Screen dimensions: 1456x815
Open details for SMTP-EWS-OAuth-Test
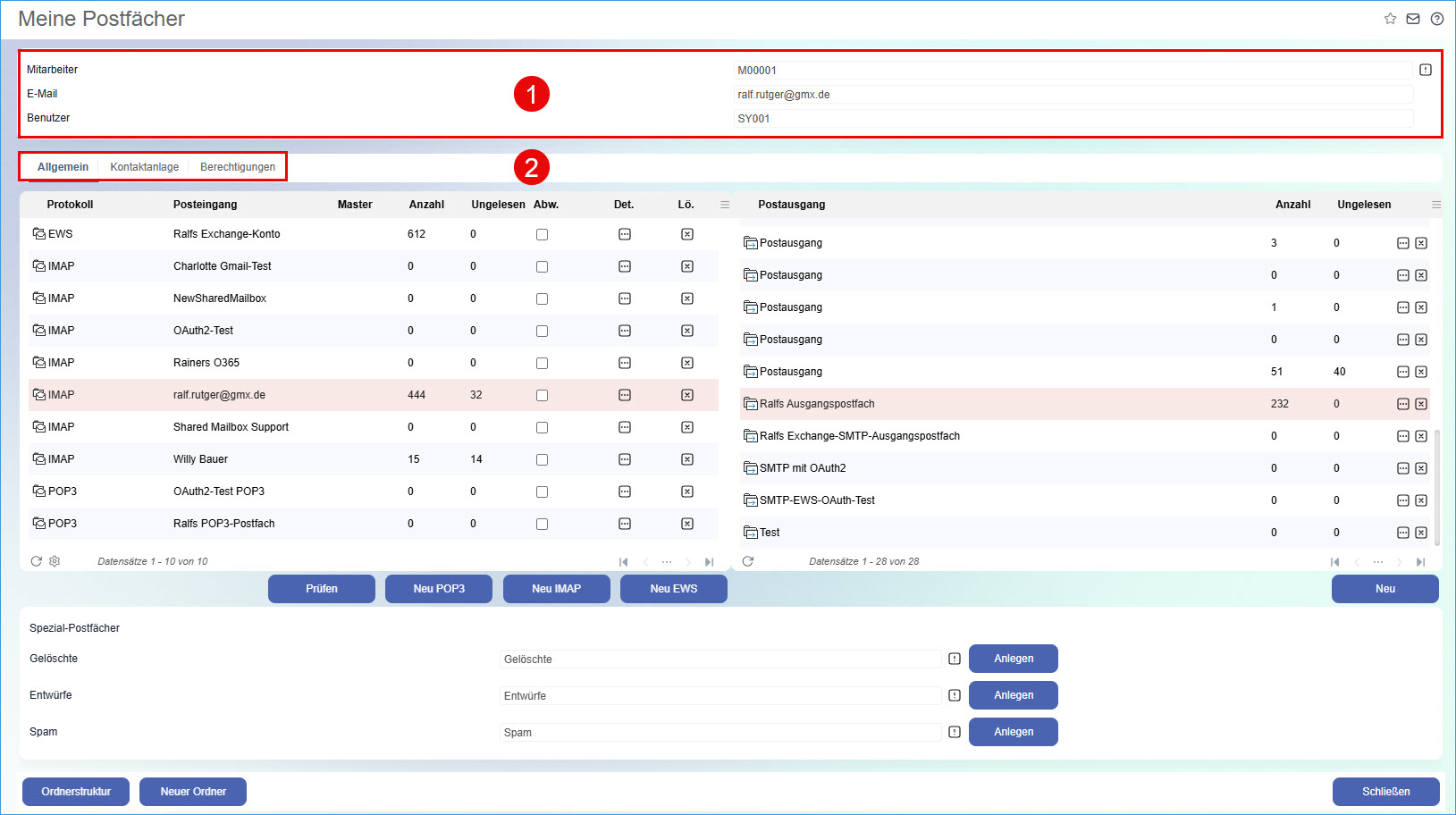click(1403, 500)
